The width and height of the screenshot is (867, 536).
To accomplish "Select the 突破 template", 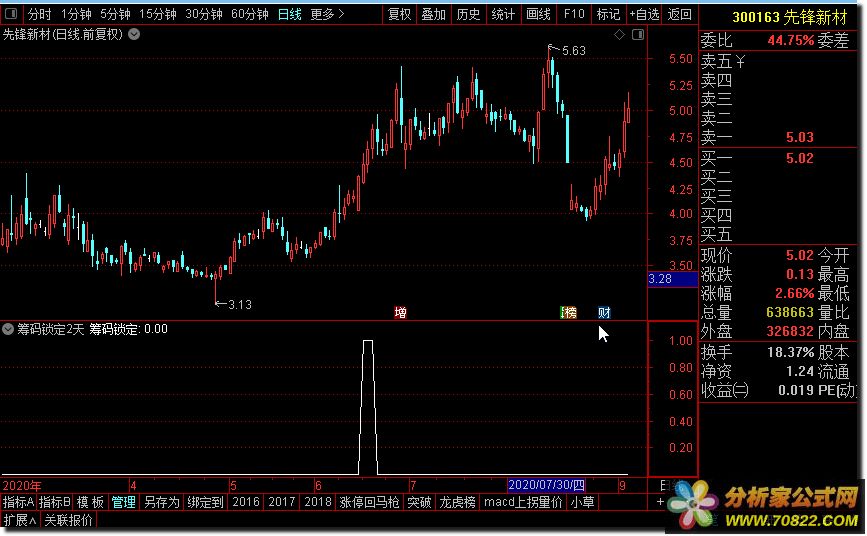I will tap(419, 502).
